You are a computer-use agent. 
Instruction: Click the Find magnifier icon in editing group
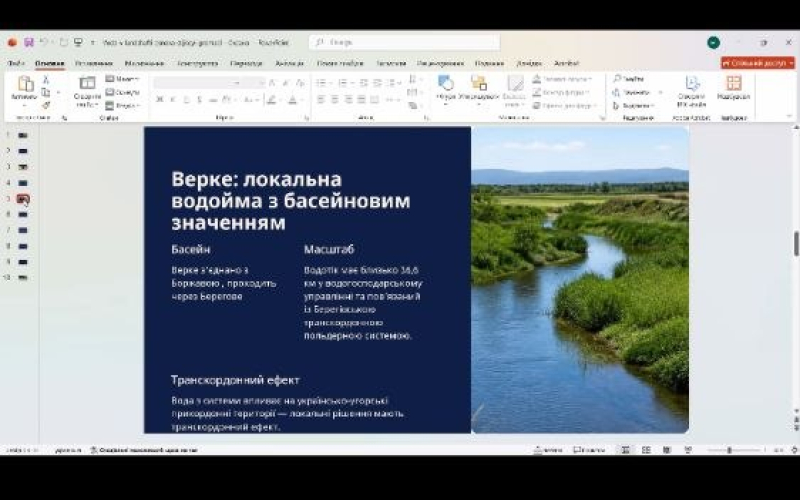pos(617,79)
